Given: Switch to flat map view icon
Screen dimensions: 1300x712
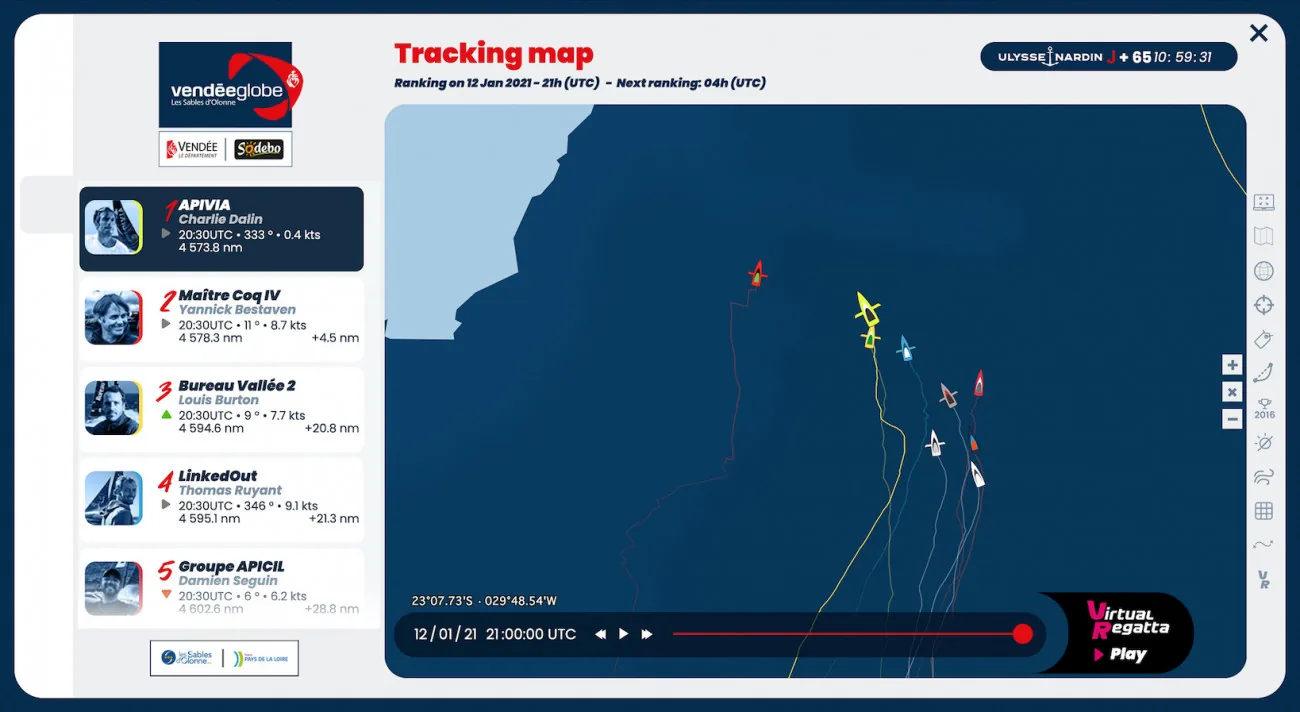Looking at the screenshot, I should 1263,237.
